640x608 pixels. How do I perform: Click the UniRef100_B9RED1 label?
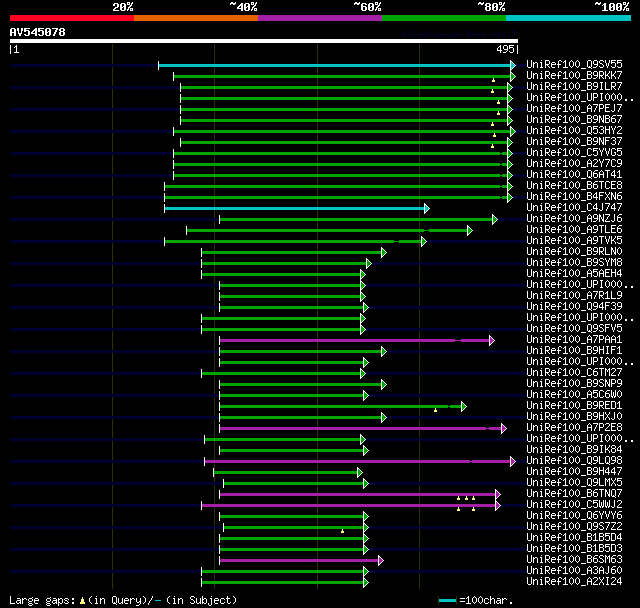click(574, 406)
